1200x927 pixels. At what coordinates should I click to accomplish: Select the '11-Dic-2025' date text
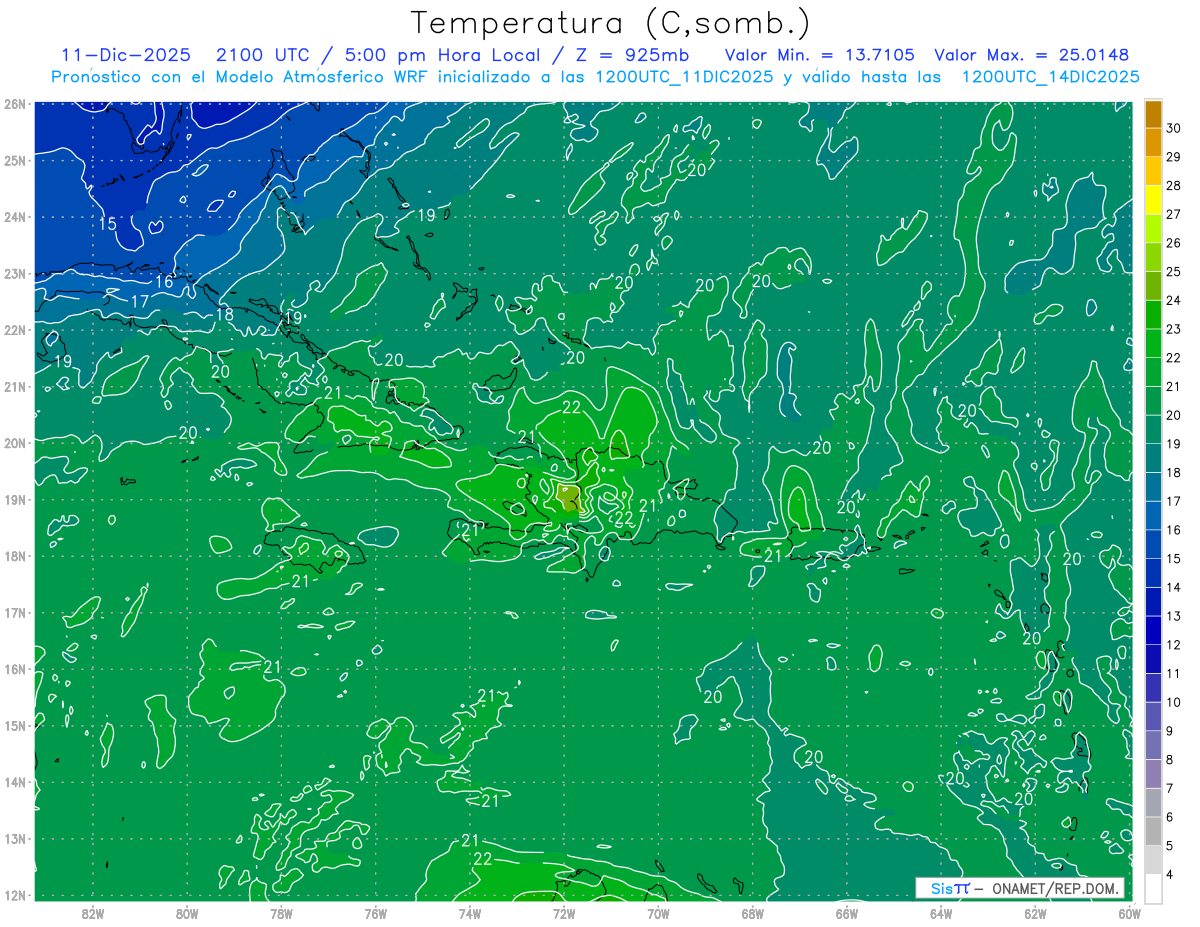point(125,55)
